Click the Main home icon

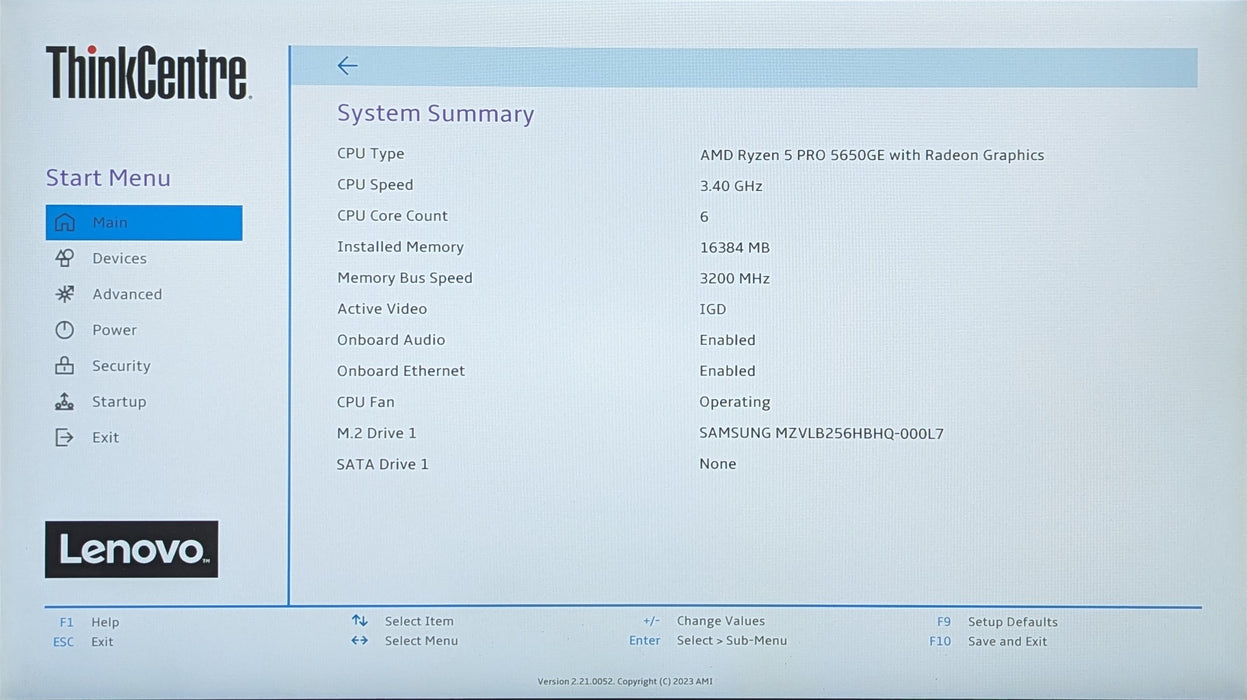tap(65, 223)
